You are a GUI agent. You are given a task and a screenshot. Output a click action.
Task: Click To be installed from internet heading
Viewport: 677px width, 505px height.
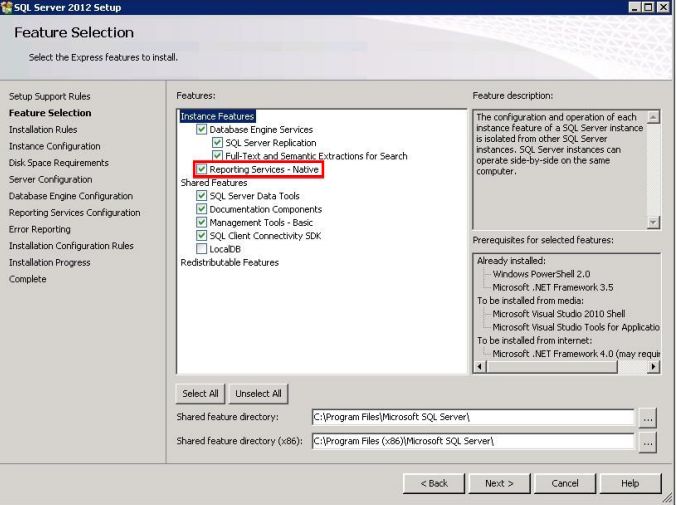pyautogui.click(x=535, y=341)
